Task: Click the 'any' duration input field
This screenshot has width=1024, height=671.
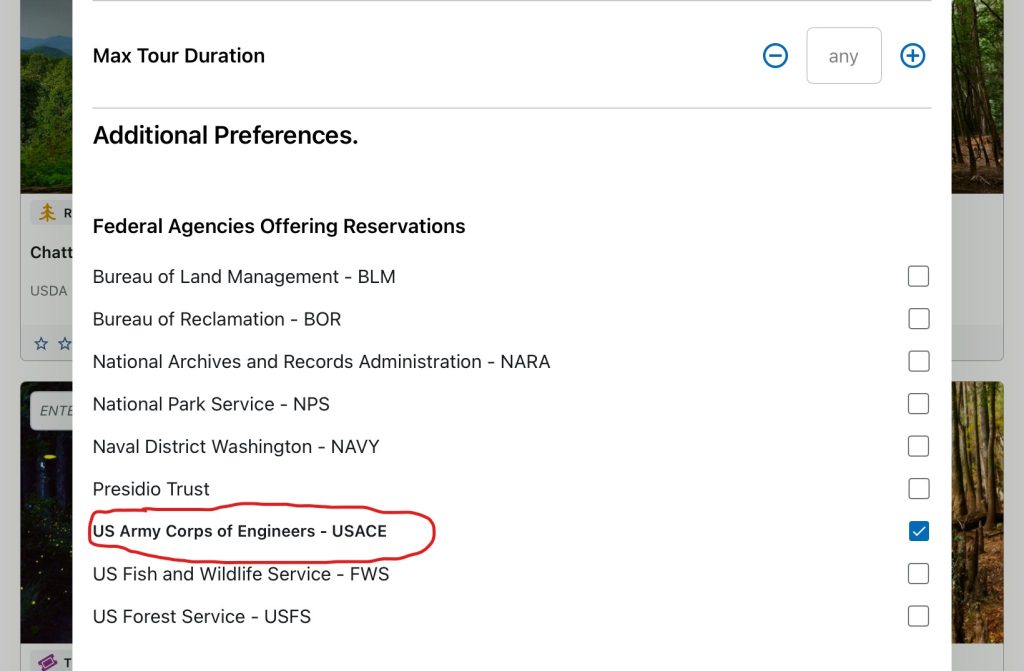Action: coord(843,56)
